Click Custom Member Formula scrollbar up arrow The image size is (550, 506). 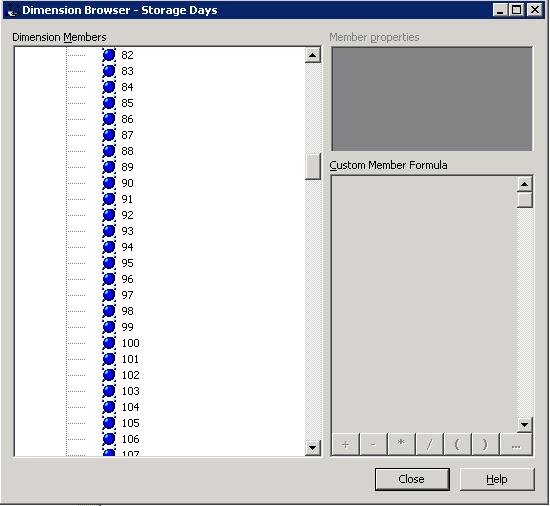(525, 184)
